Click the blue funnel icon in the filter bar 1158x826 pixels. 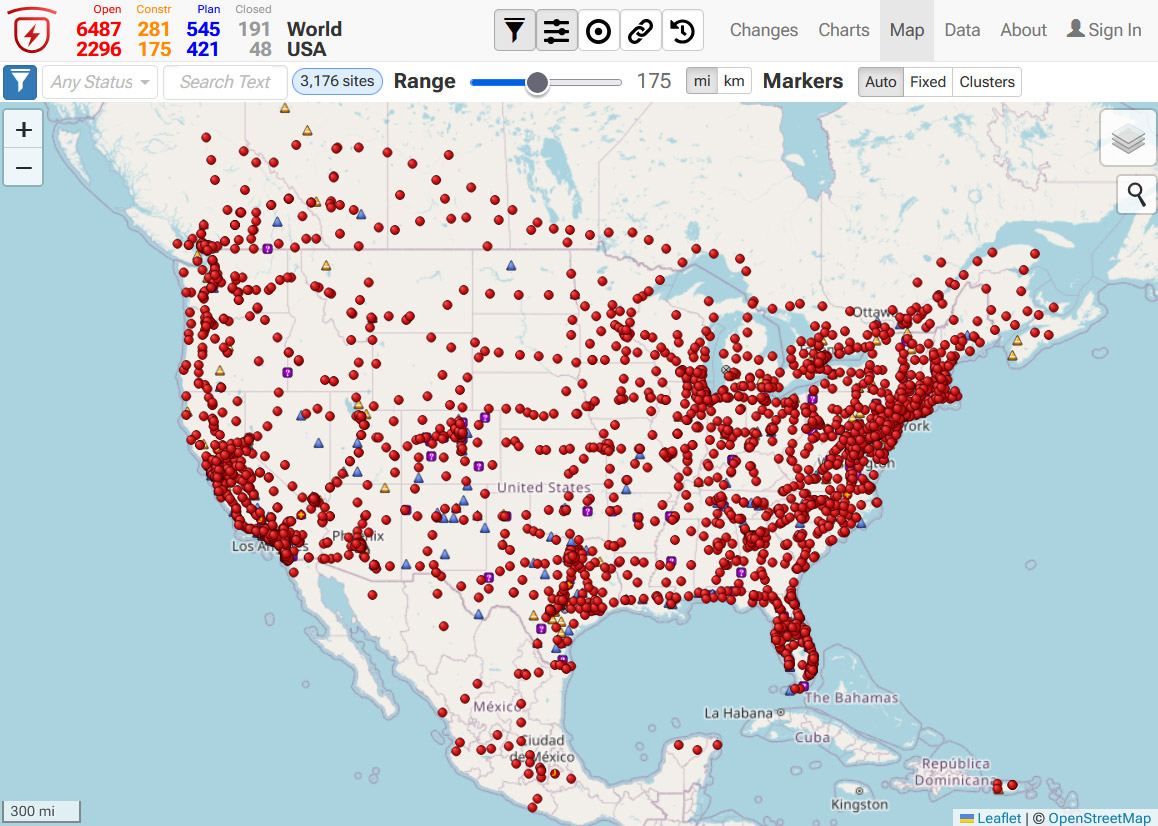tap(20, 81)
